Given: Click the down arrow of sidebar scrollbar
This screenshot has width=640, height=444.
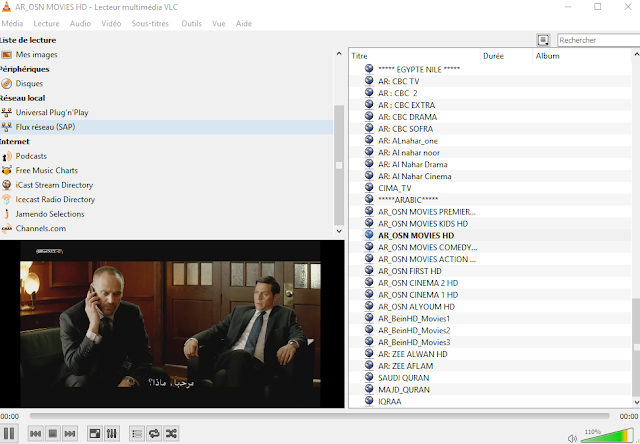Looking at the screenshot, I should click(x=339, y=231).
